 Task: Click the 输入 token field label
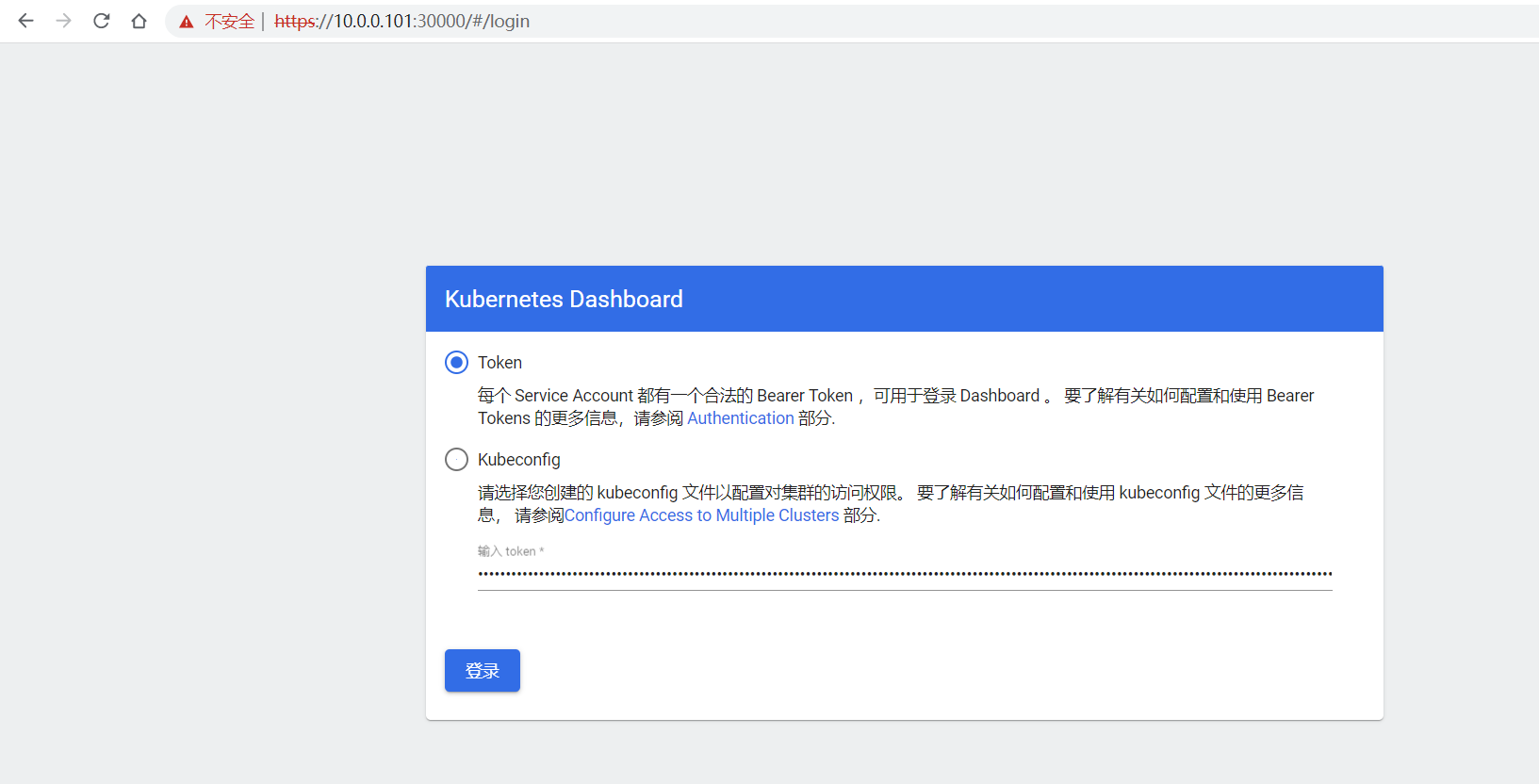pos(511,551)
